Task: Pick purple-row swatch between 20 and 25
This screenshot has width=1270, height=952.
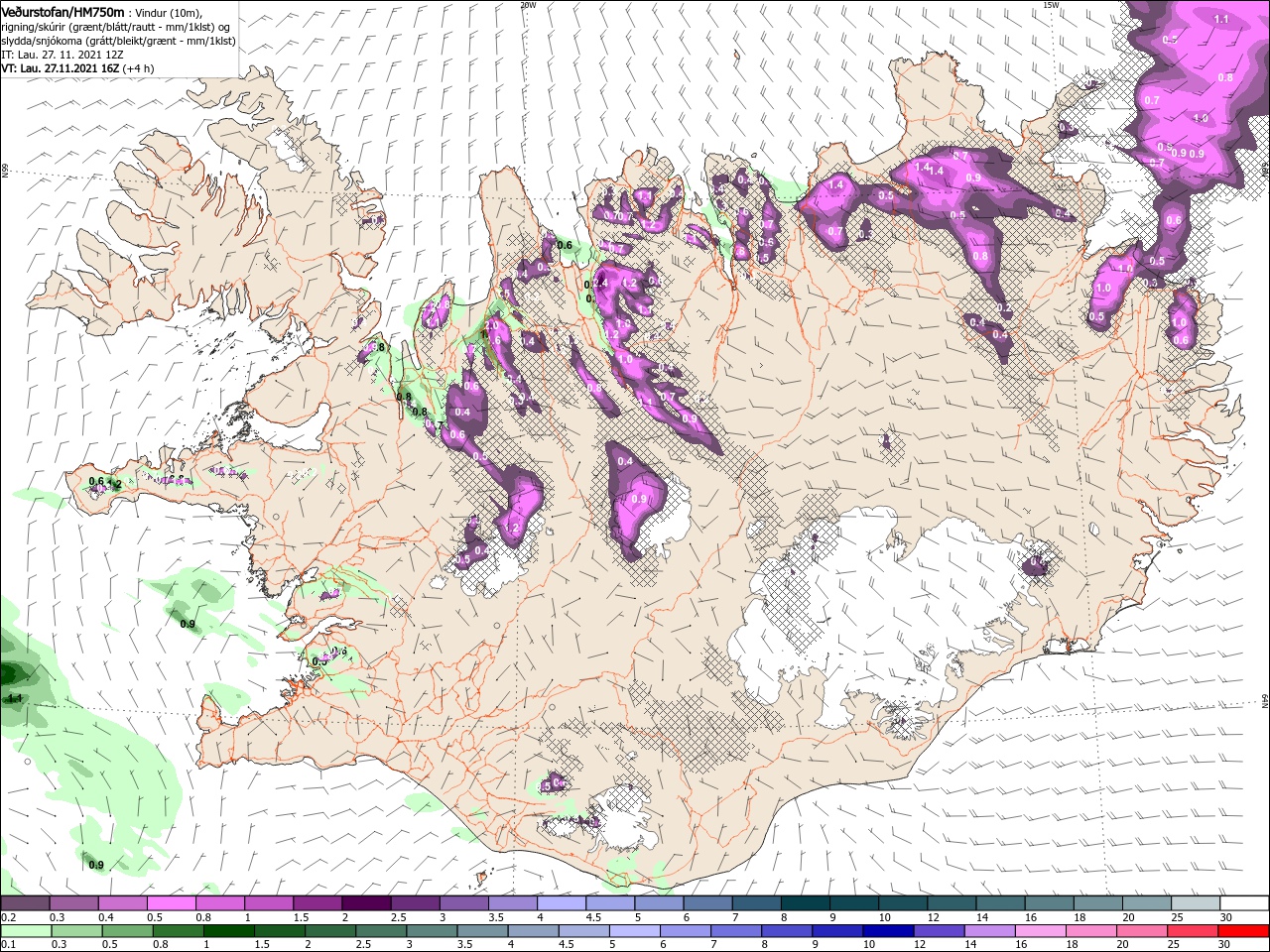Action: click(x=1147, y=903)
